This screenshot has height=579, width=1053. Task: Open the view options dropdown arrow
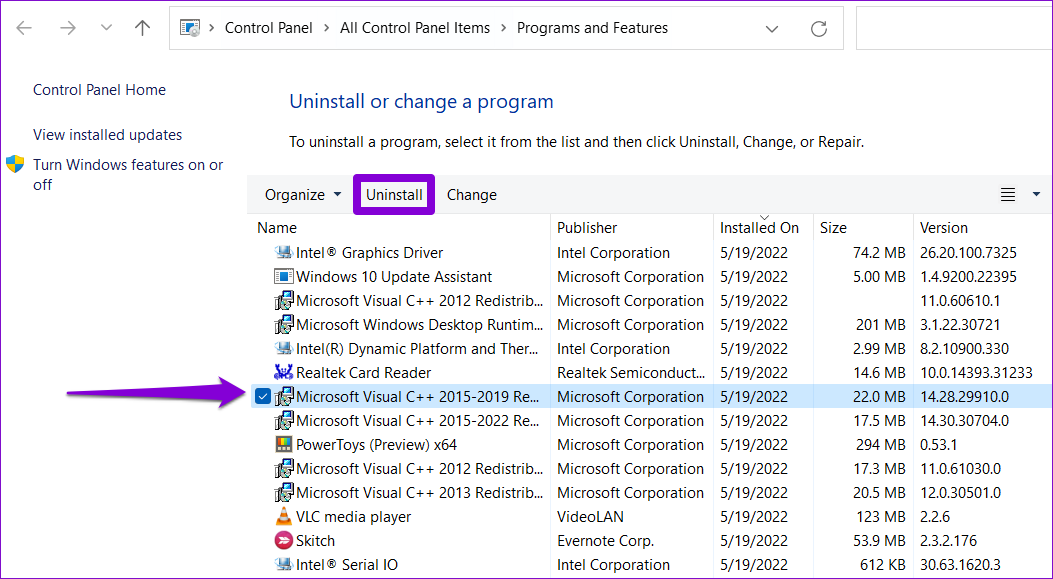pyautogui.click(x=1036, y=195)
